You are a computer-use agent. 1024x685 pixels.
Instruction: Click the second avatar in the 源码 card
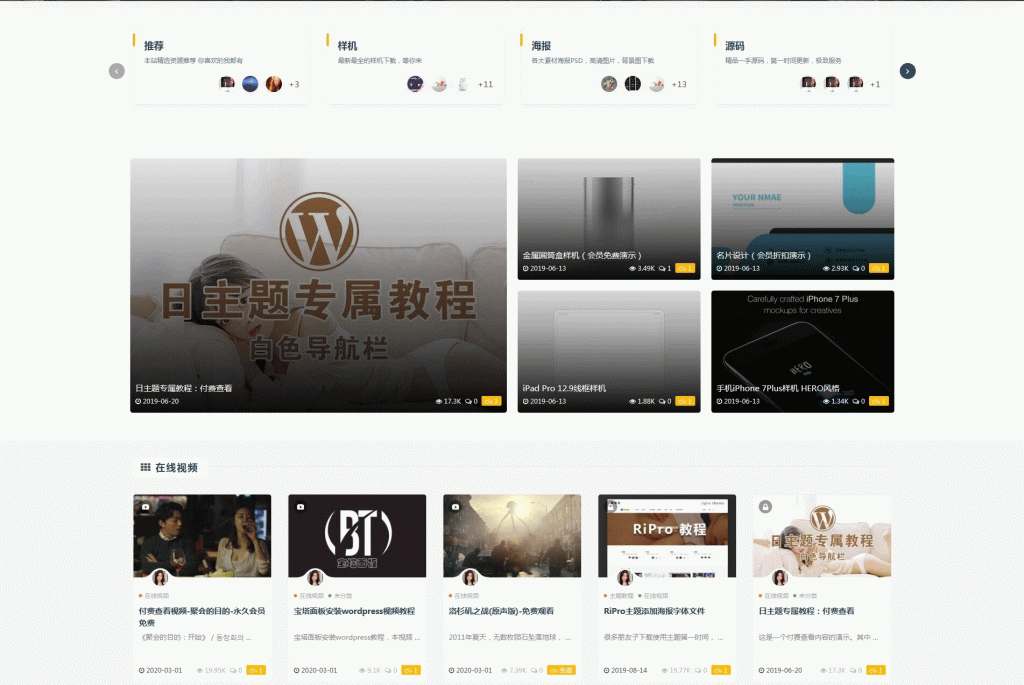pyautogui.click(x=832, y=84)
